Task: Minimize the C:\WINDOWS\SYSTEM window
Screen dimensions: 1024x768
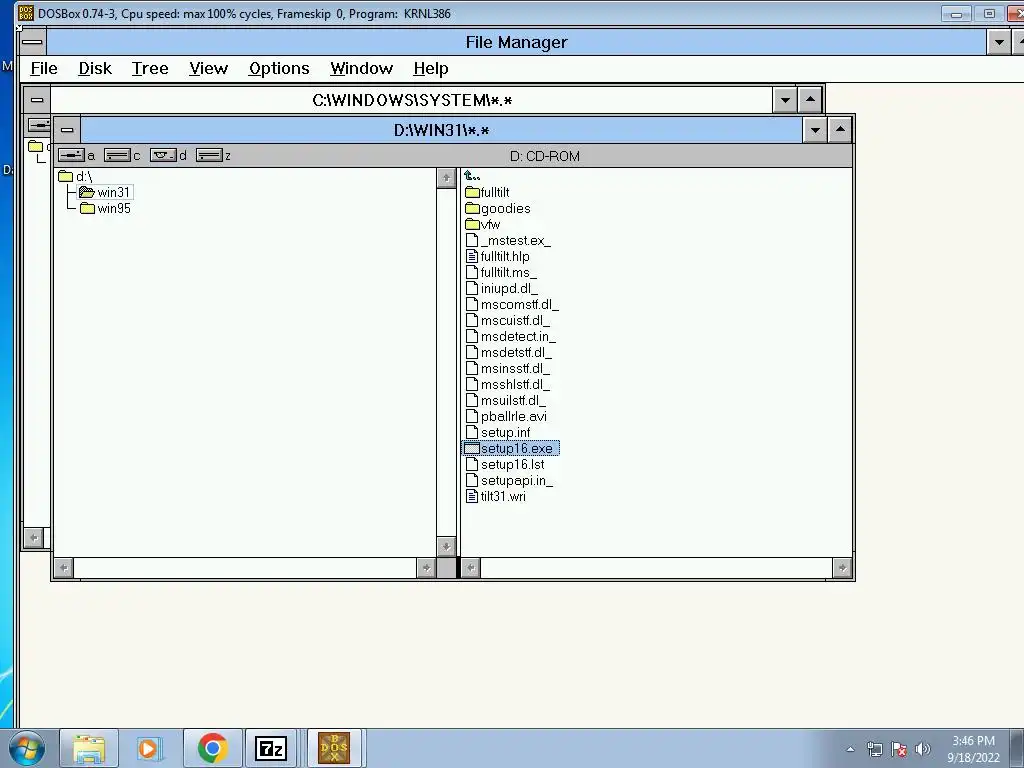Action: tap(785, 100)
